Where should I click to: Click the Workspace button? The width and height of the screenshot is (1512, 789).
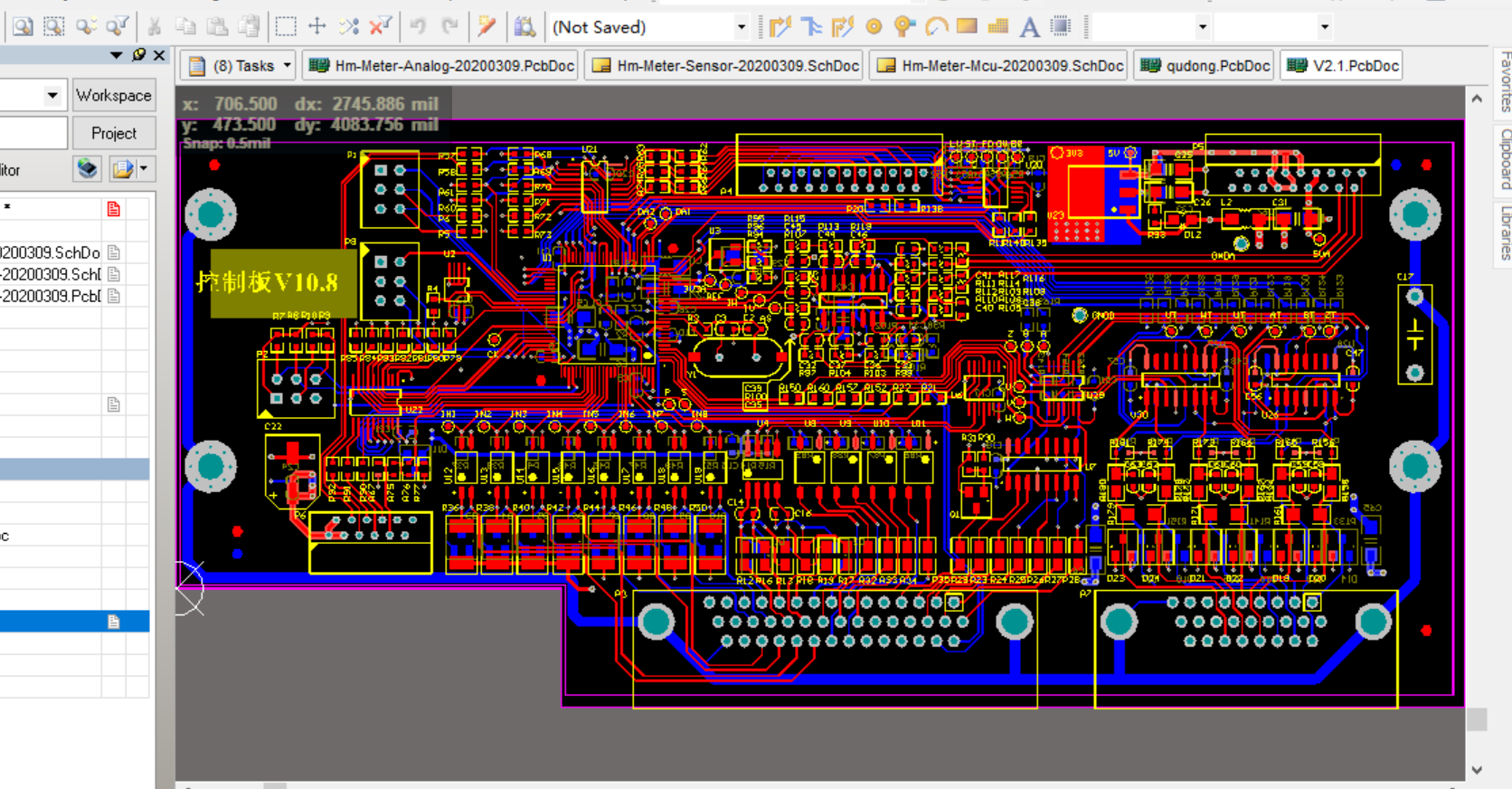(x=113, y=95)
